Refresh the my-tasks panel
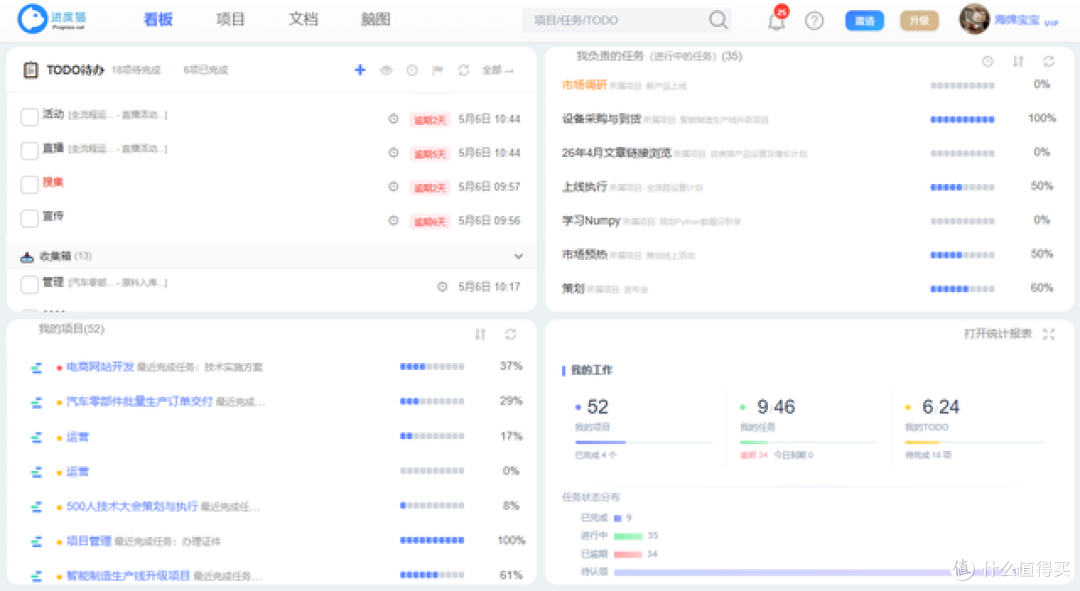 pos(1048,61)
